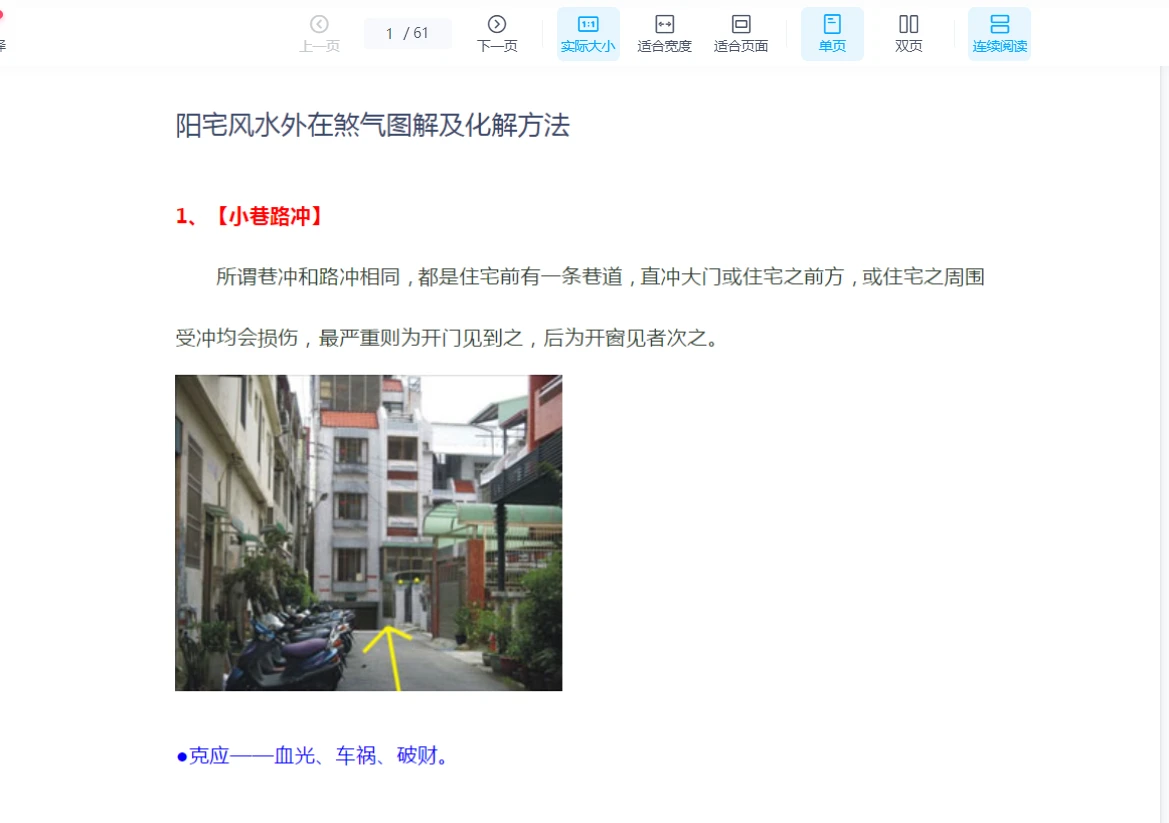
Task: Click the red heading 【小巷路冲】
Action: (x=269, y=216)
